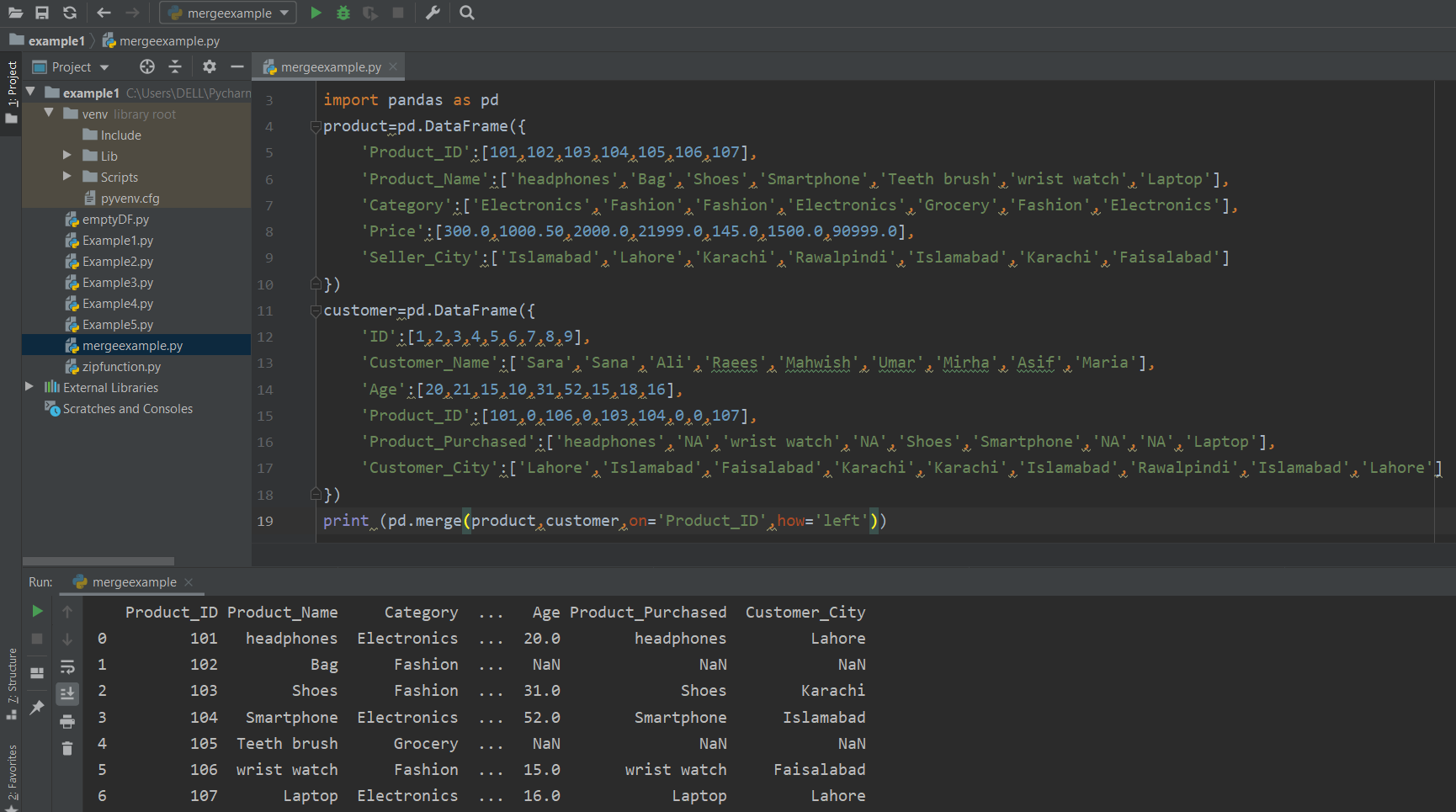The height and width of the screenshot is (812, 1456).
Task: Click the Project panel horizontal scrollbar
Action: 98,561
